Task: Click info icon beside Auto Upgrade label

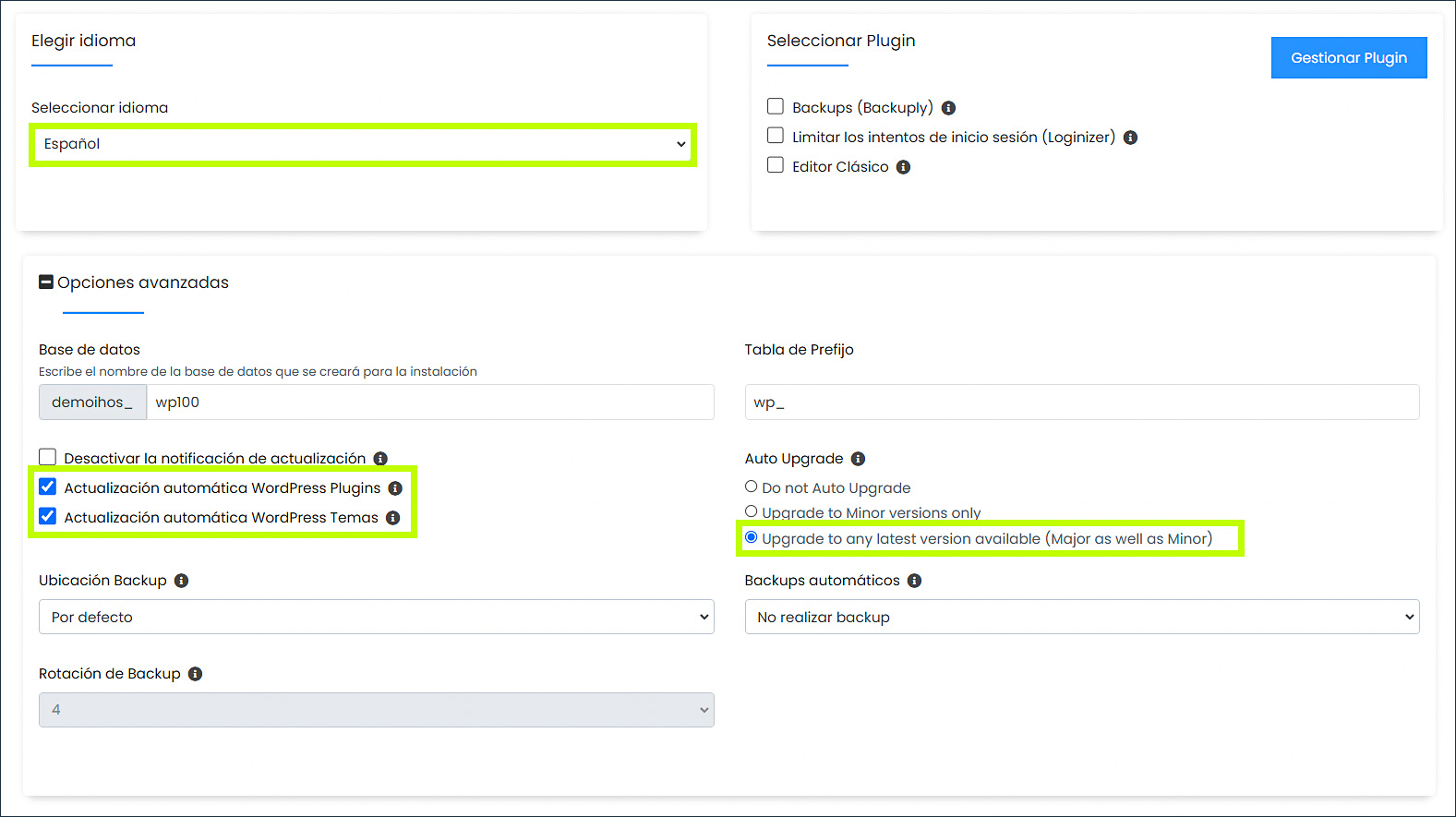Action: [858, 459]
